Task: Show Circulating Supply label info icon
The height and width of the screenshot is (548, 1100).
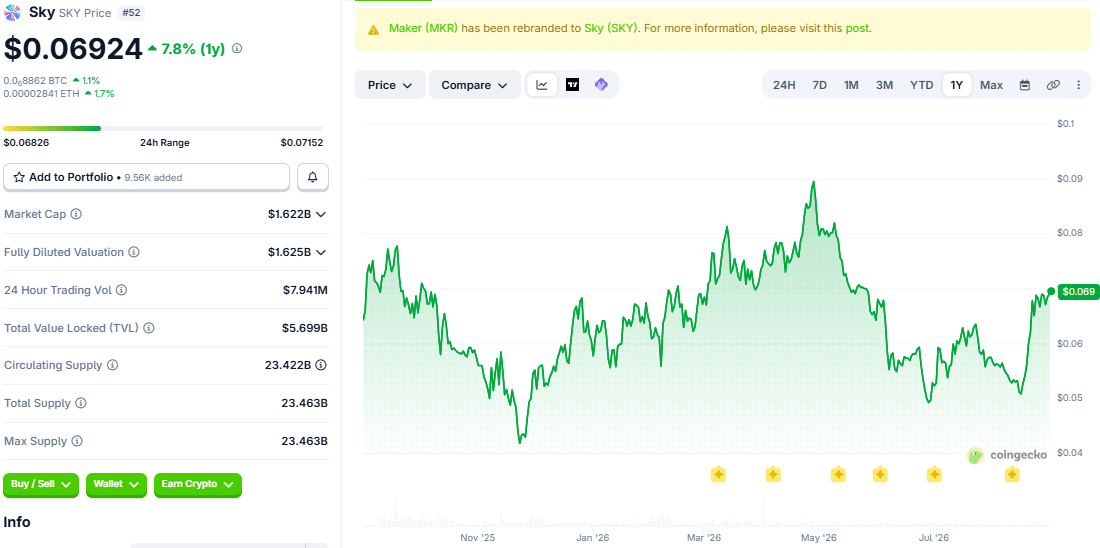Action: 112,366
